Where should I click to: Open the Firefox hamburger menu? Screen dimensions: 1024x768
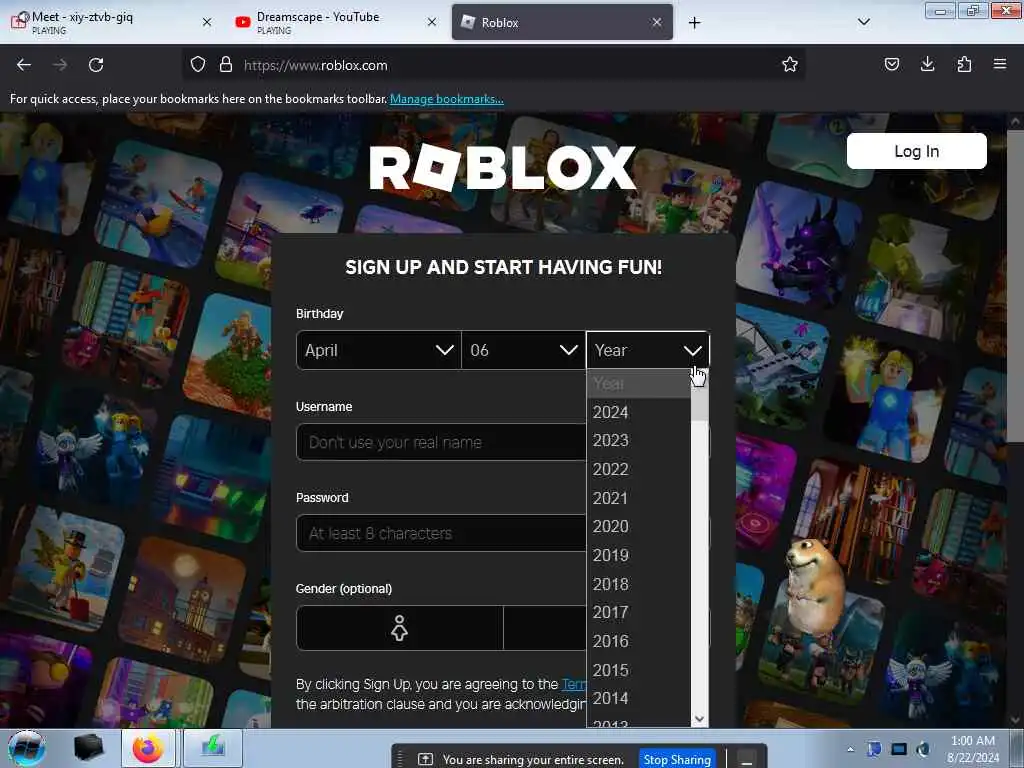point(999,64)
